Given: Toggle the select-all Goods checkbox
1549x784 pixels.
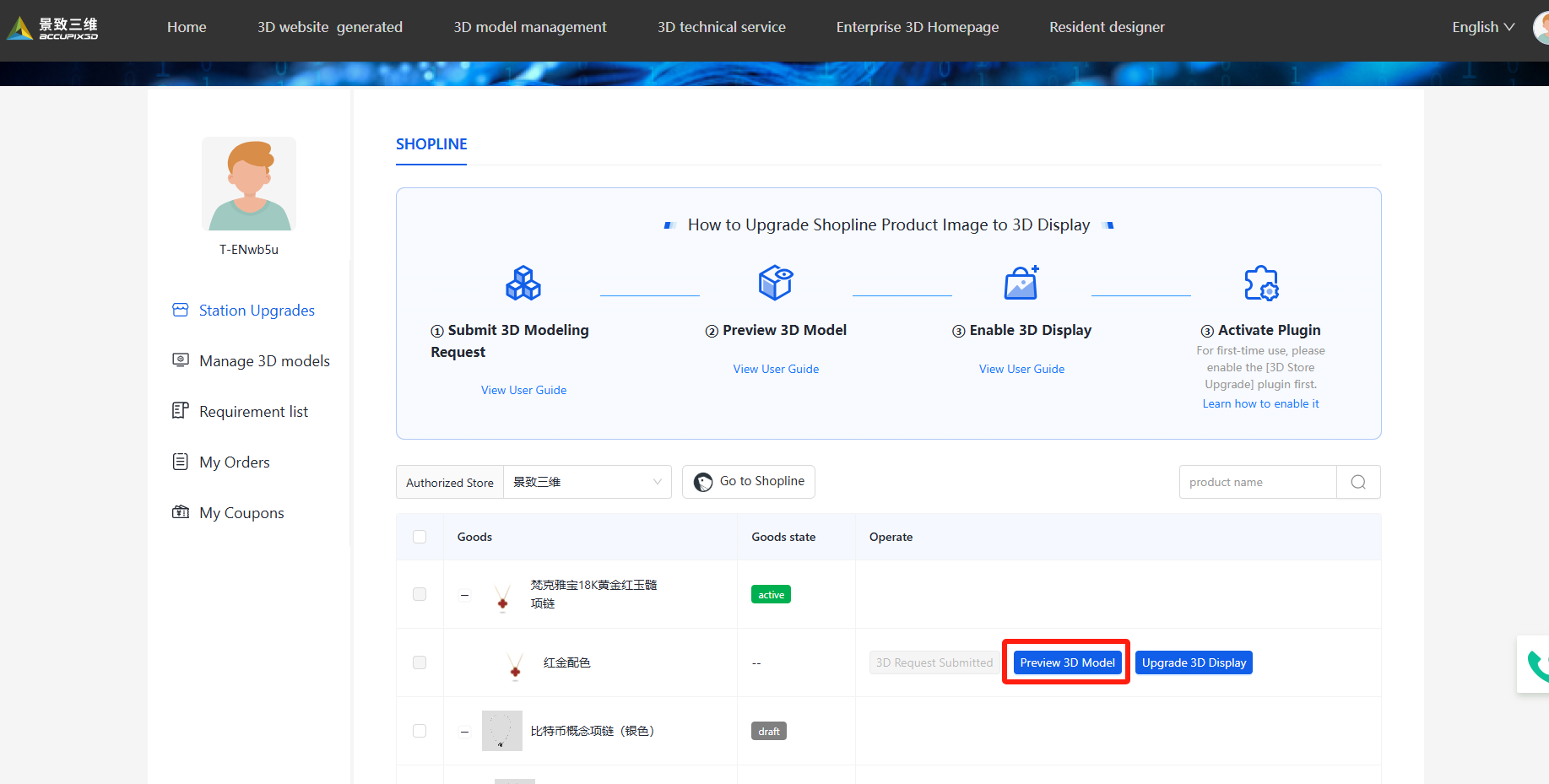Looking at the screenshot, I should coord(420,537).
